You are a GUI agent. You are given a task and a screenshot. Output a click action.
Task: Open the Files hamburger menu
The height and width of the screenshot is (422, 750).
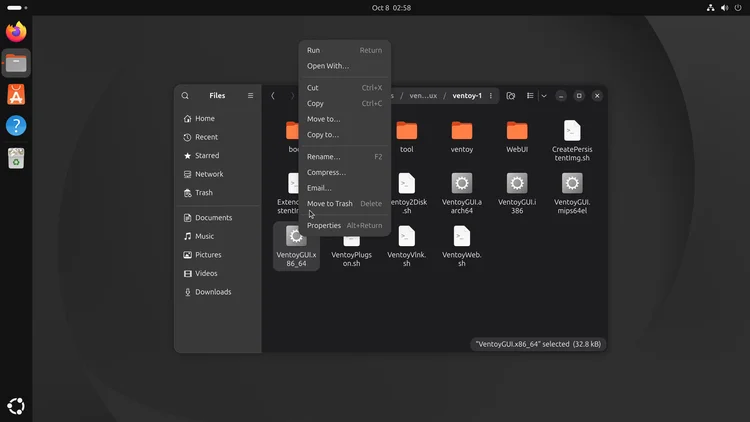click(250, 96)
